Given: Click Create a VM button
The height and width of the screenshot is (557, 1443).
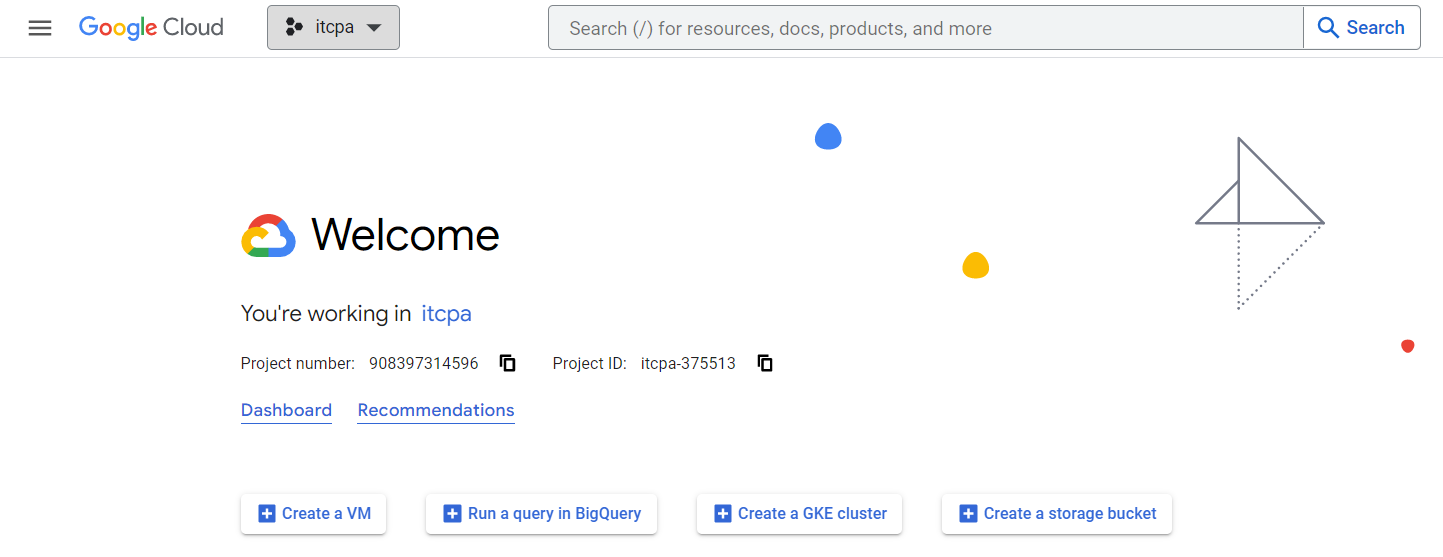Looking at the screenshot, I should click(313, 513).
